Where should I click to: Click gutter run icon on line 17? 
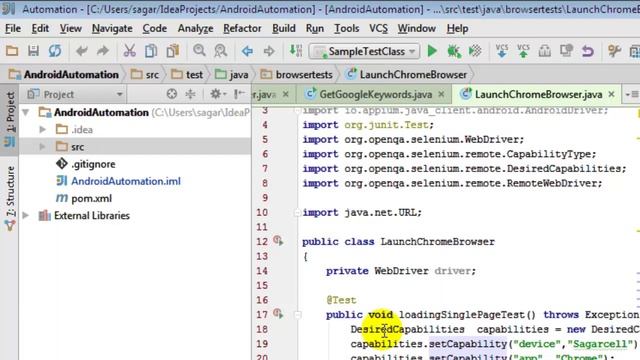[278, 313]
